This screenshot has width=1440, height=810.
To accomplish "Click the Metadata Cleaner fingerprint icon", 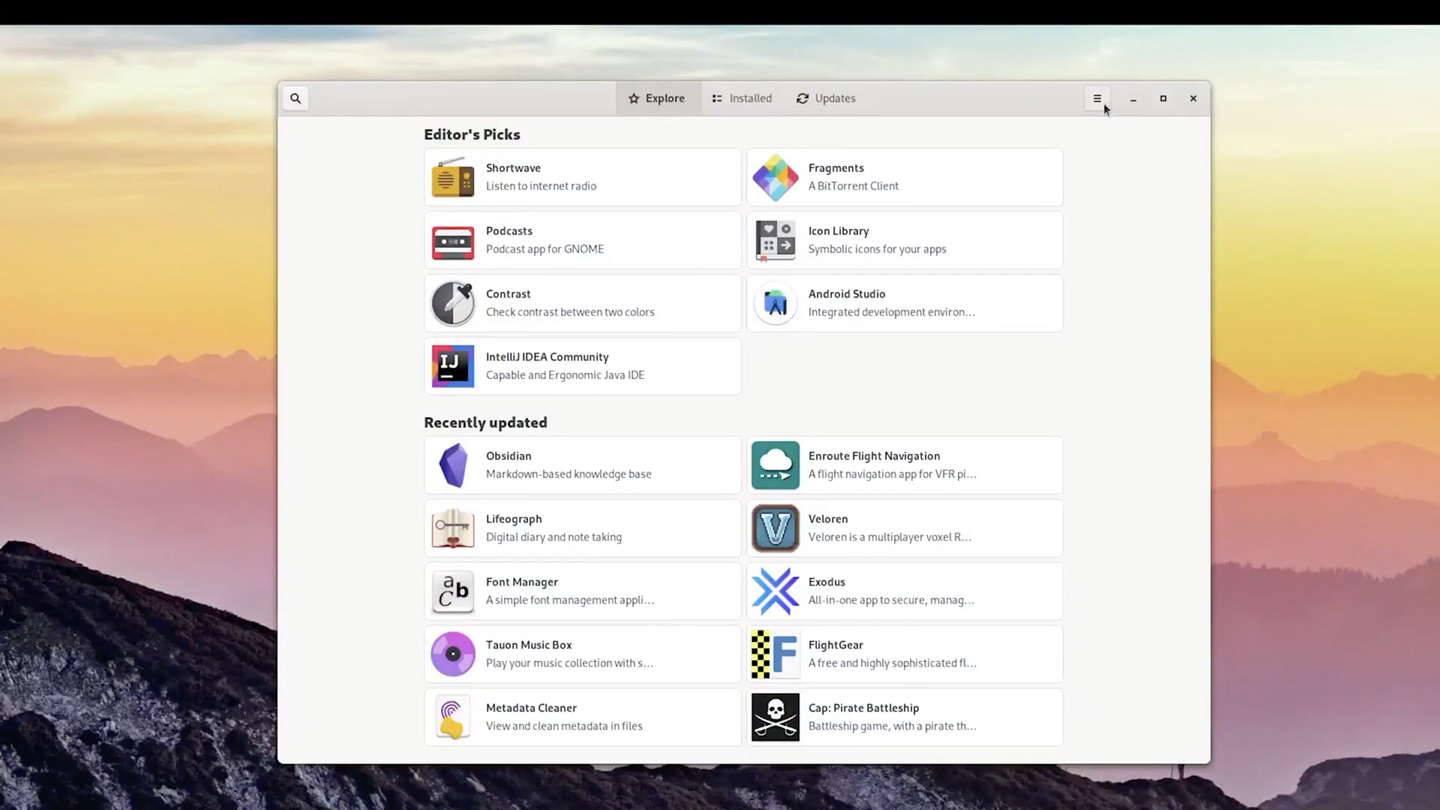I will [453, 717].
